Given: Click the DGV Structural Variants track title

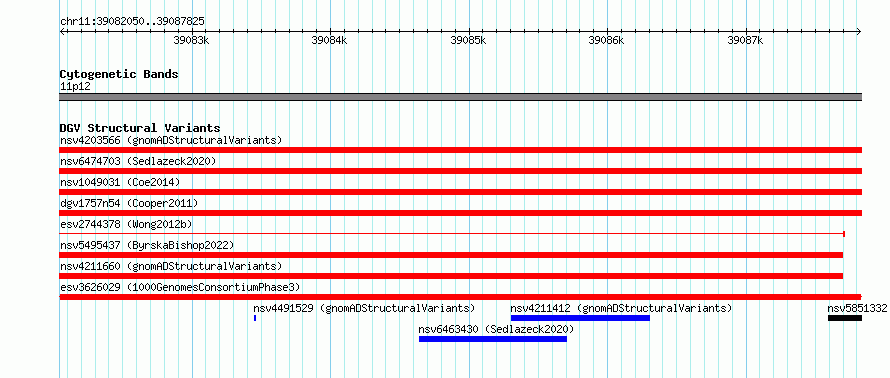Looking at the screenshot, I should (x=140, y=128).
